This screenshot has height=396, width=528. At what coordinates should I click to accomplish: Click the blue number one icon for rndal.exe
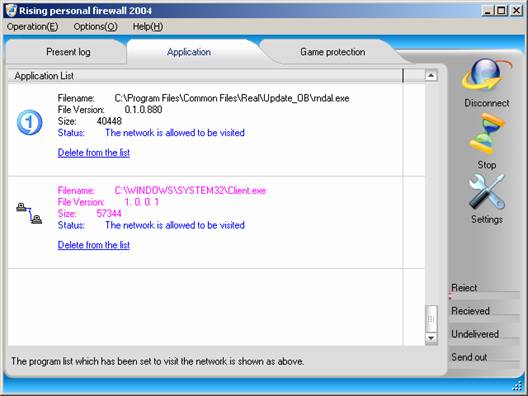coord(30,122)
